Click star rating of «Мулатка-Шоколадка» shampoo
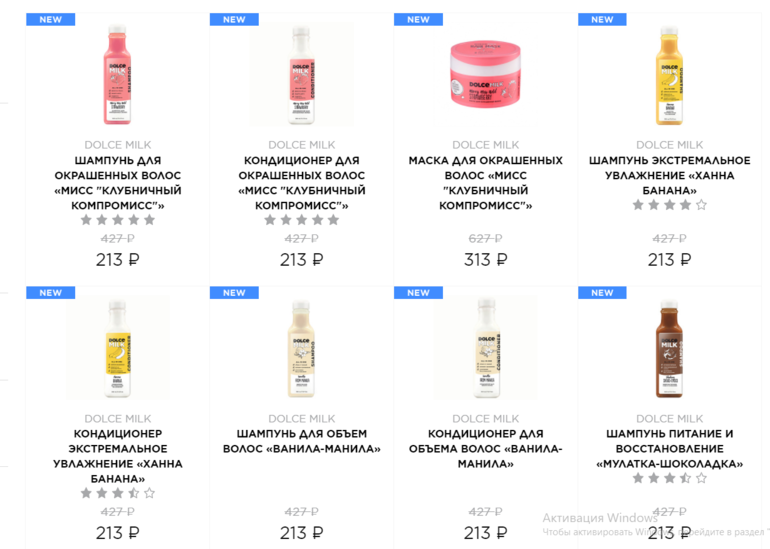Screen dimensions: 770x549 coord(669,478)
